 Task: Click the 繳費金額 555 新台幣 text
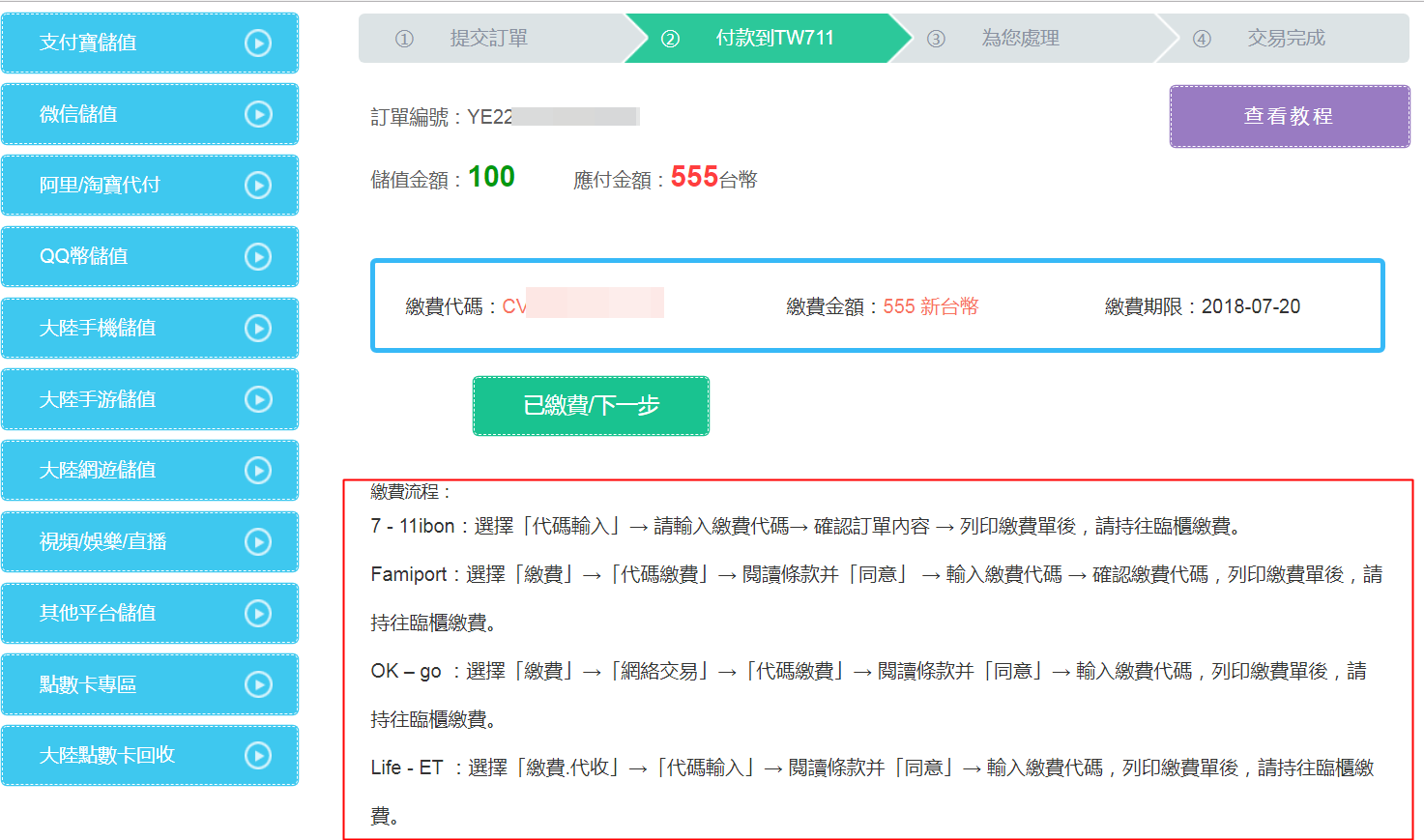pos(930,306)
